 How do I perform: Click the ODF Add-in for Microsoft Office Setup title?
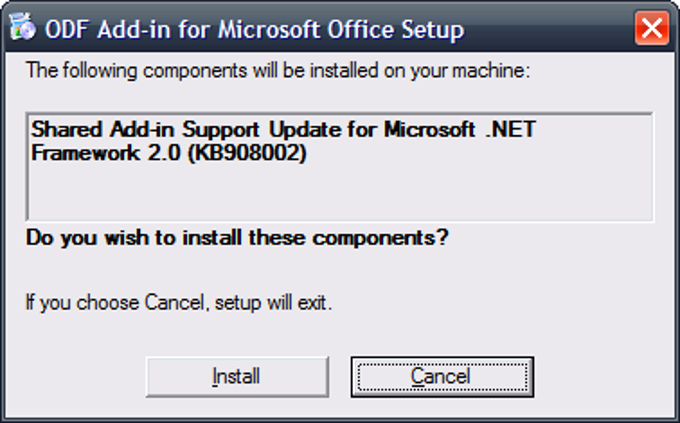pyautogui.click(x=255, y=30)
